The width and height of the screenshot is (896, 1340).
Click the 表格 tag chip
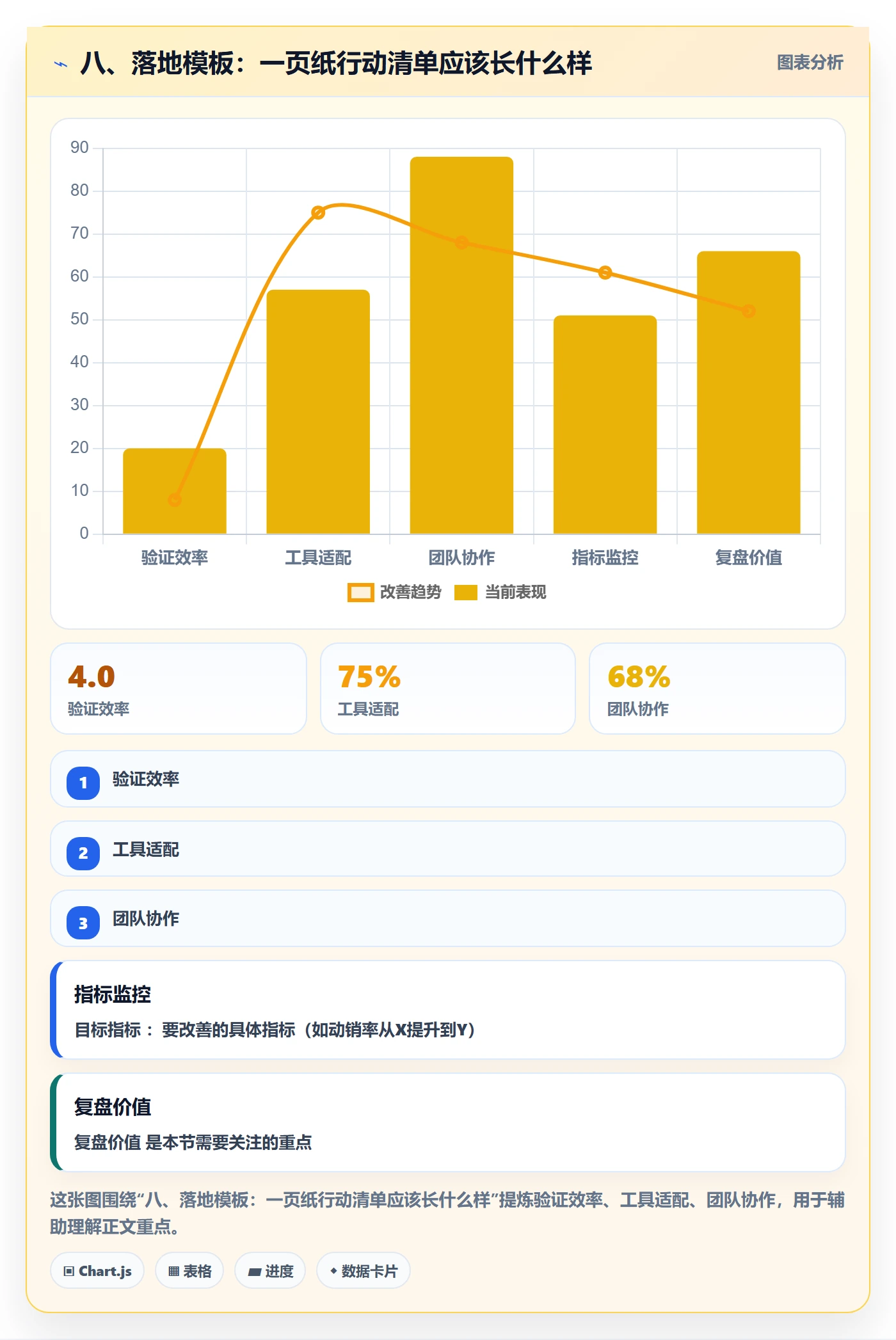tap(189, 1271)
